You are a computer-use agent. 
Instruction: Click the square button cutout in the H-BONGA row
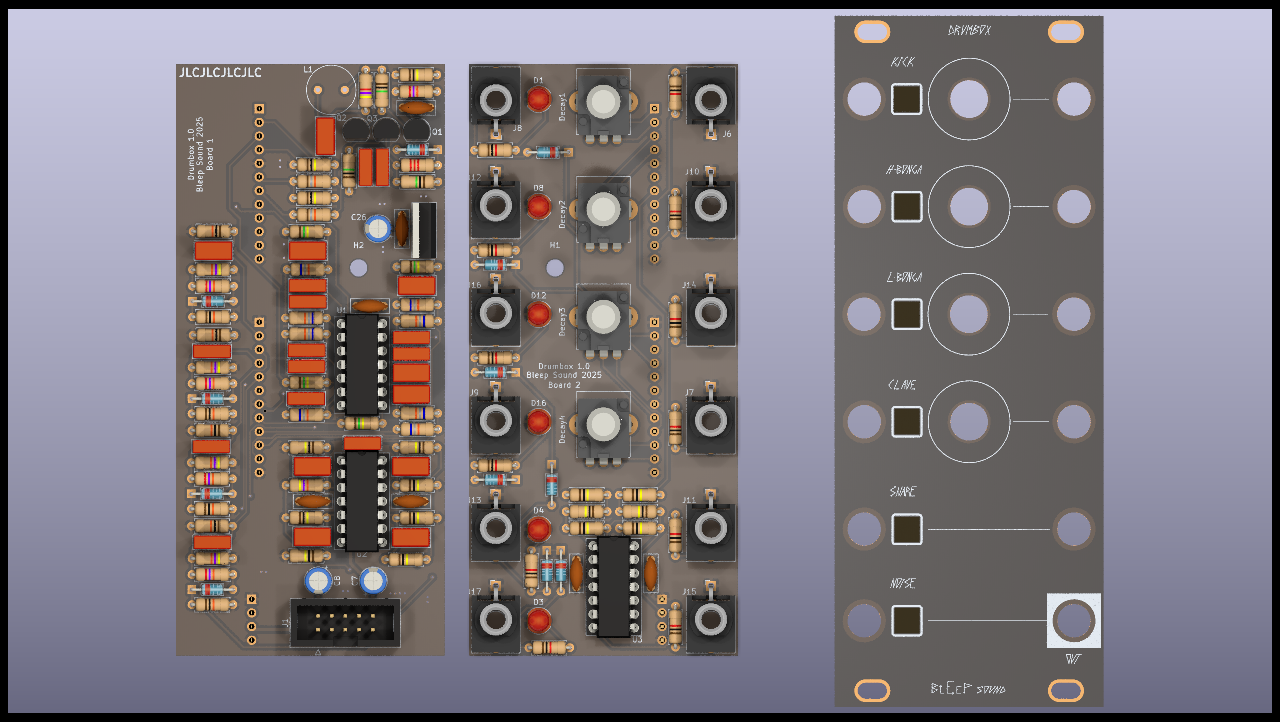pyautogui.click(x=906, y=206)
